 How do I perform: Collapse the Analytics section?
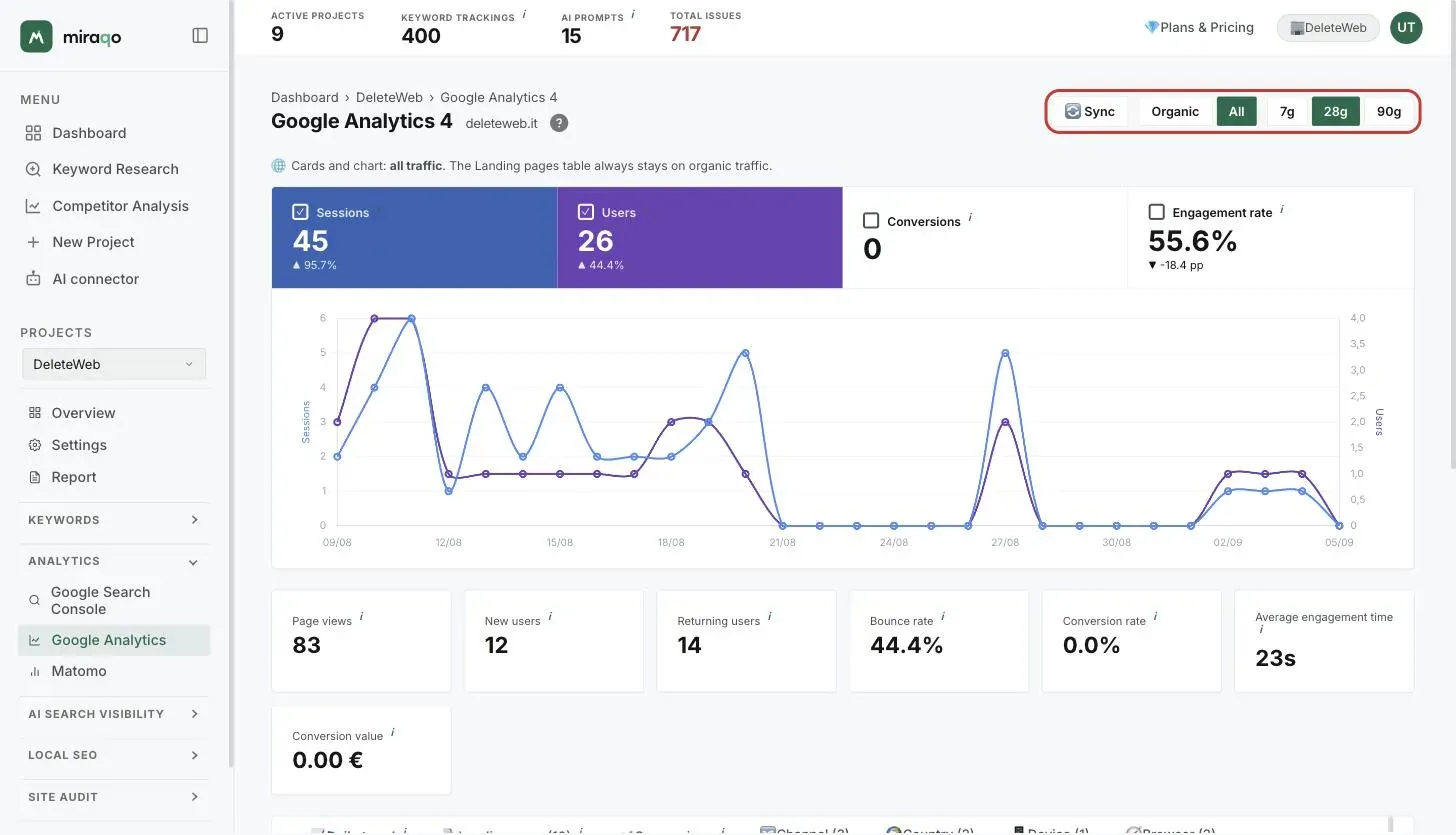[x=114, y=561]
